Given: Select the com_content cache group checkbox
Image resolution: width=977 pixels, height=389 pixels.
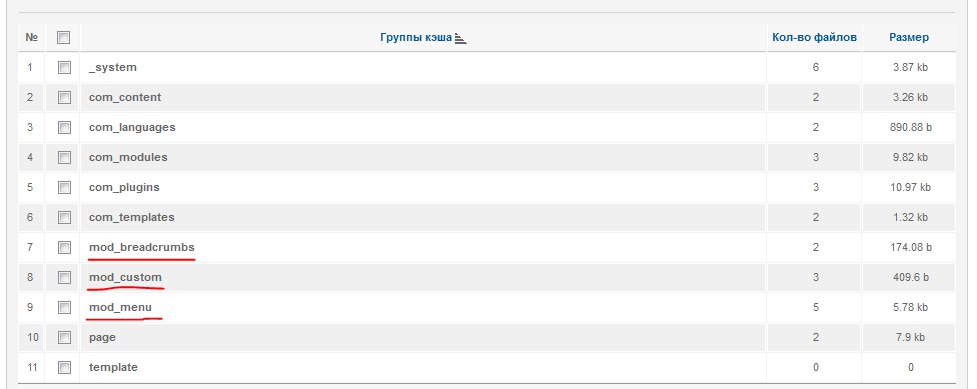Looking at the screenshot, I should 64,97.
